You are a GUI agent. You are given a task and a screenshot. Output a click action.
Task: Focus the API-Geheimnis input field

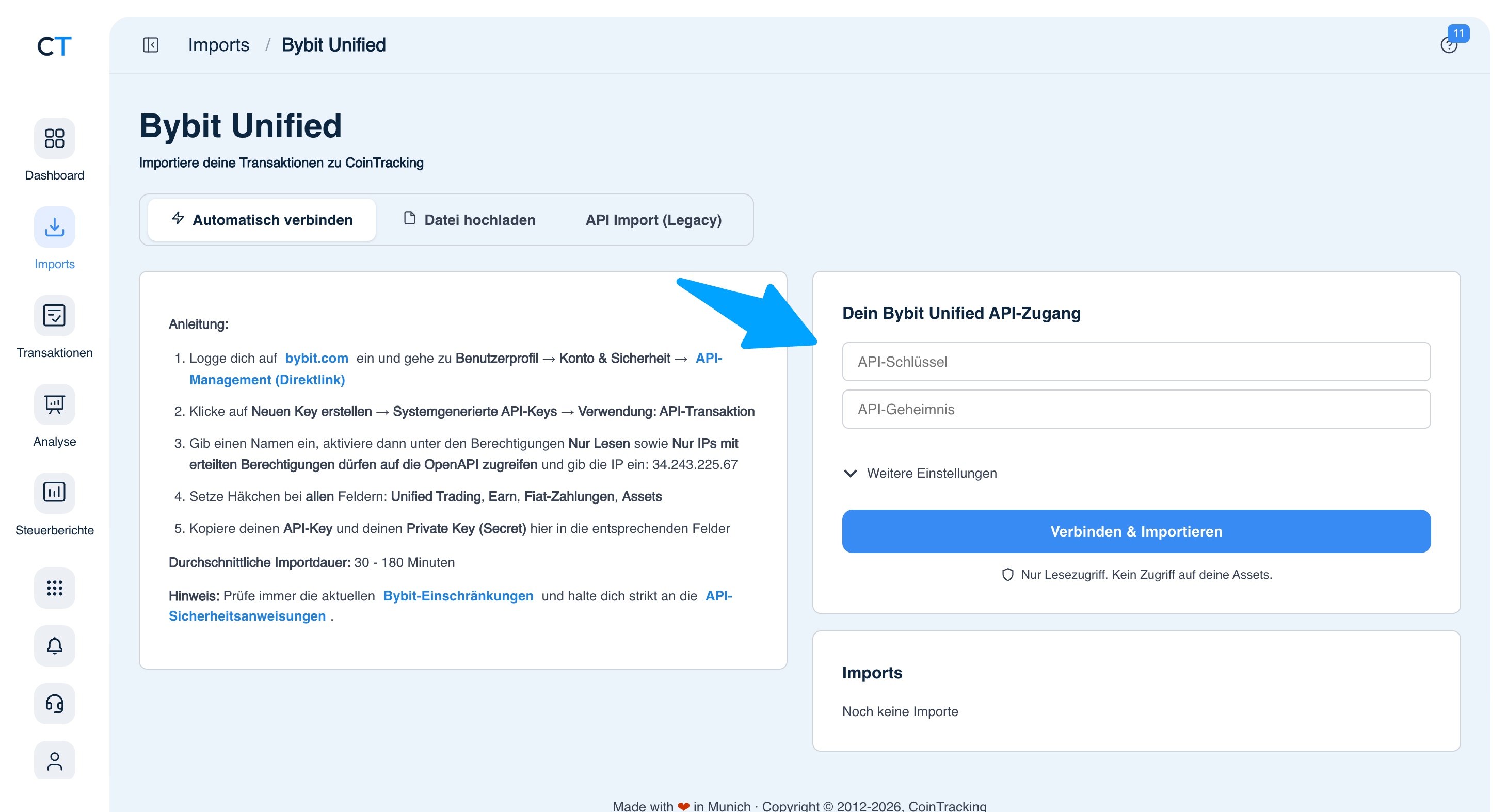[x=1136, y=409]
